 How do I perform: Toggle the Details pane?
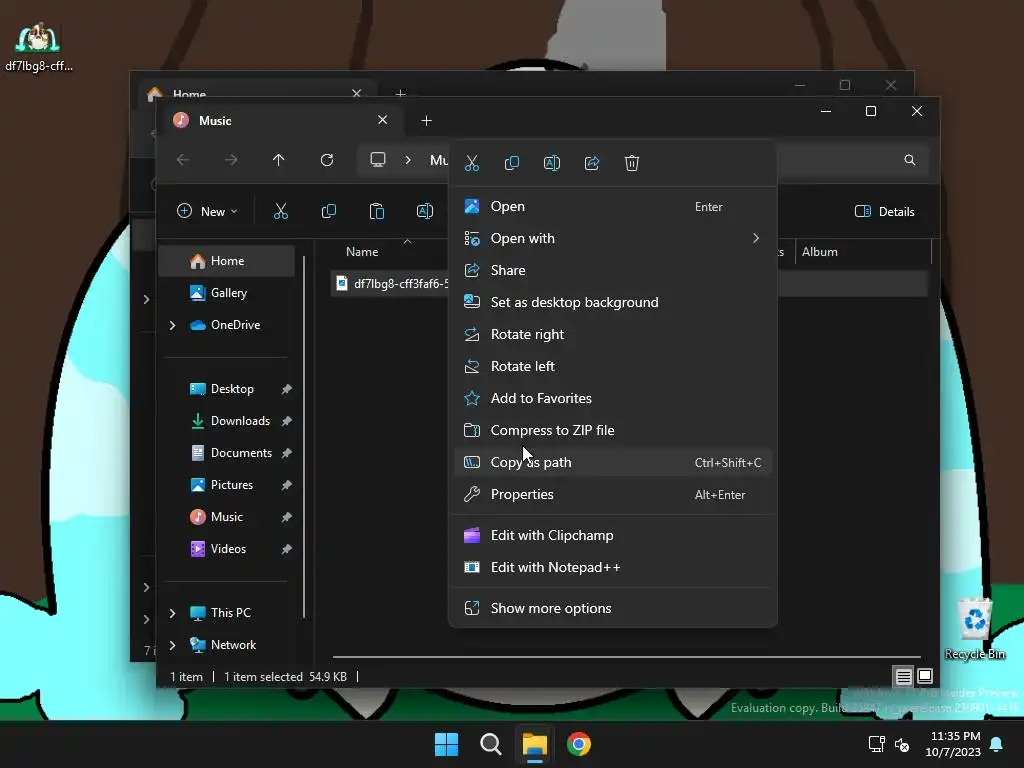coord(885,211)
